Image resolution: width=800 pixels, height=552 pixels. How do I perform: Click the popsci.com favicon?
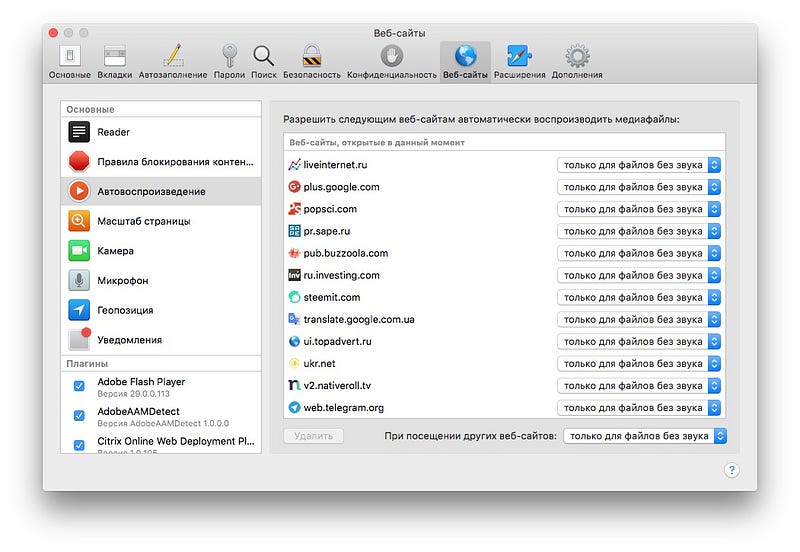294,209
